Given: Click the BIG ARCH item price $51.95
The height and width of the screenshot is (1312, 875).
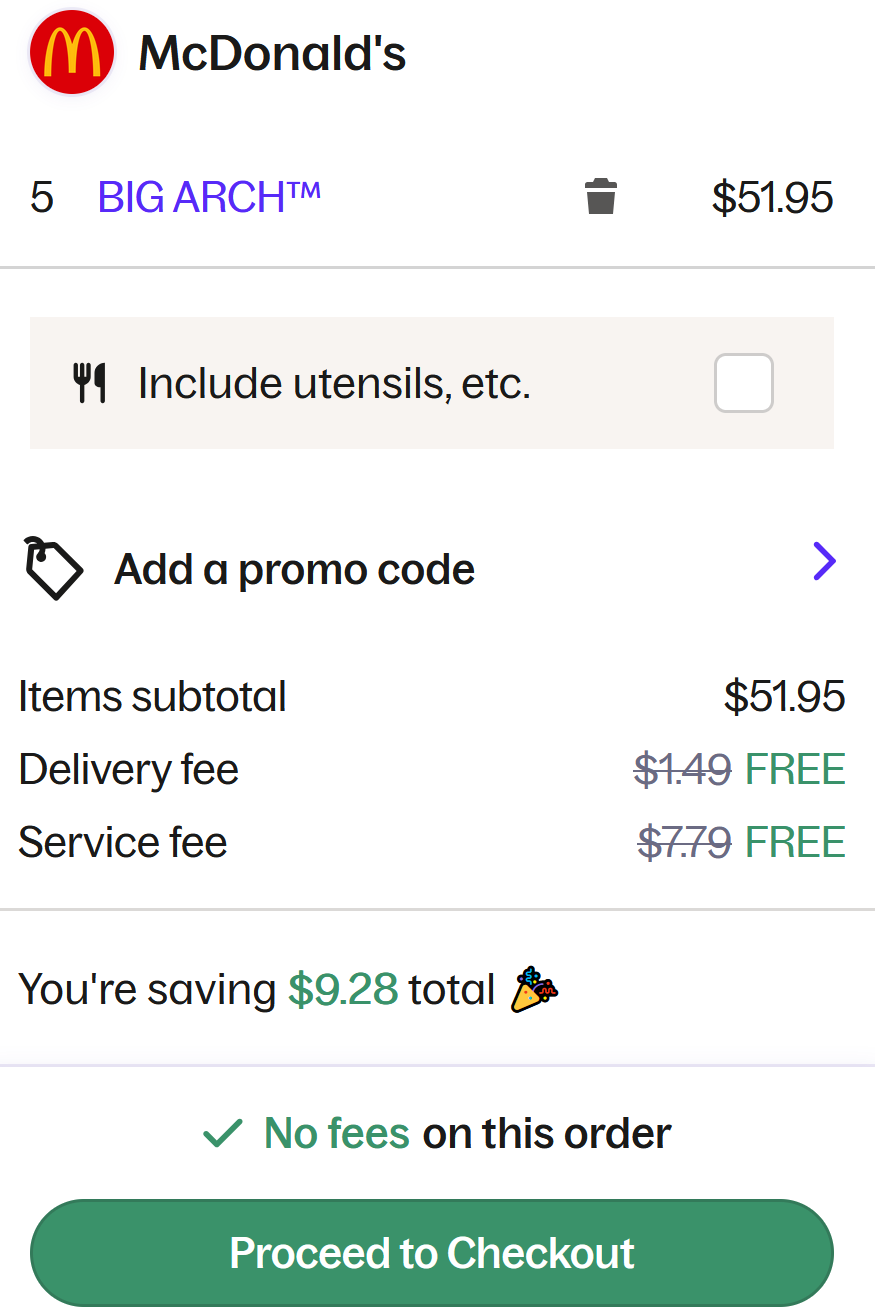Looking at the screenshot, I should click(x=772, y=197).
